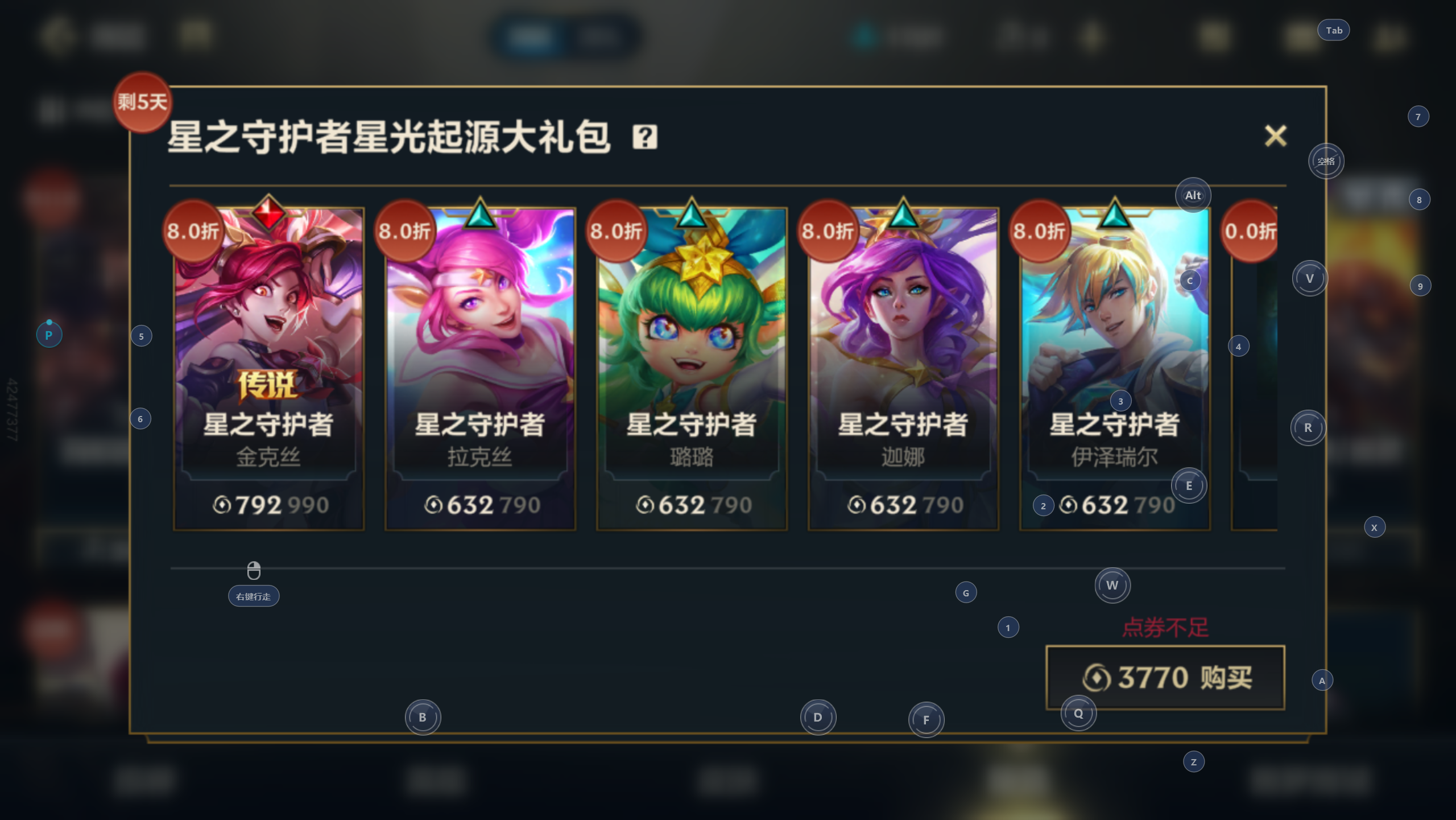Tap the R skill key overlay
Image resolution: width=1456 pixels, height=820 pixels.
pos(1308,427)
